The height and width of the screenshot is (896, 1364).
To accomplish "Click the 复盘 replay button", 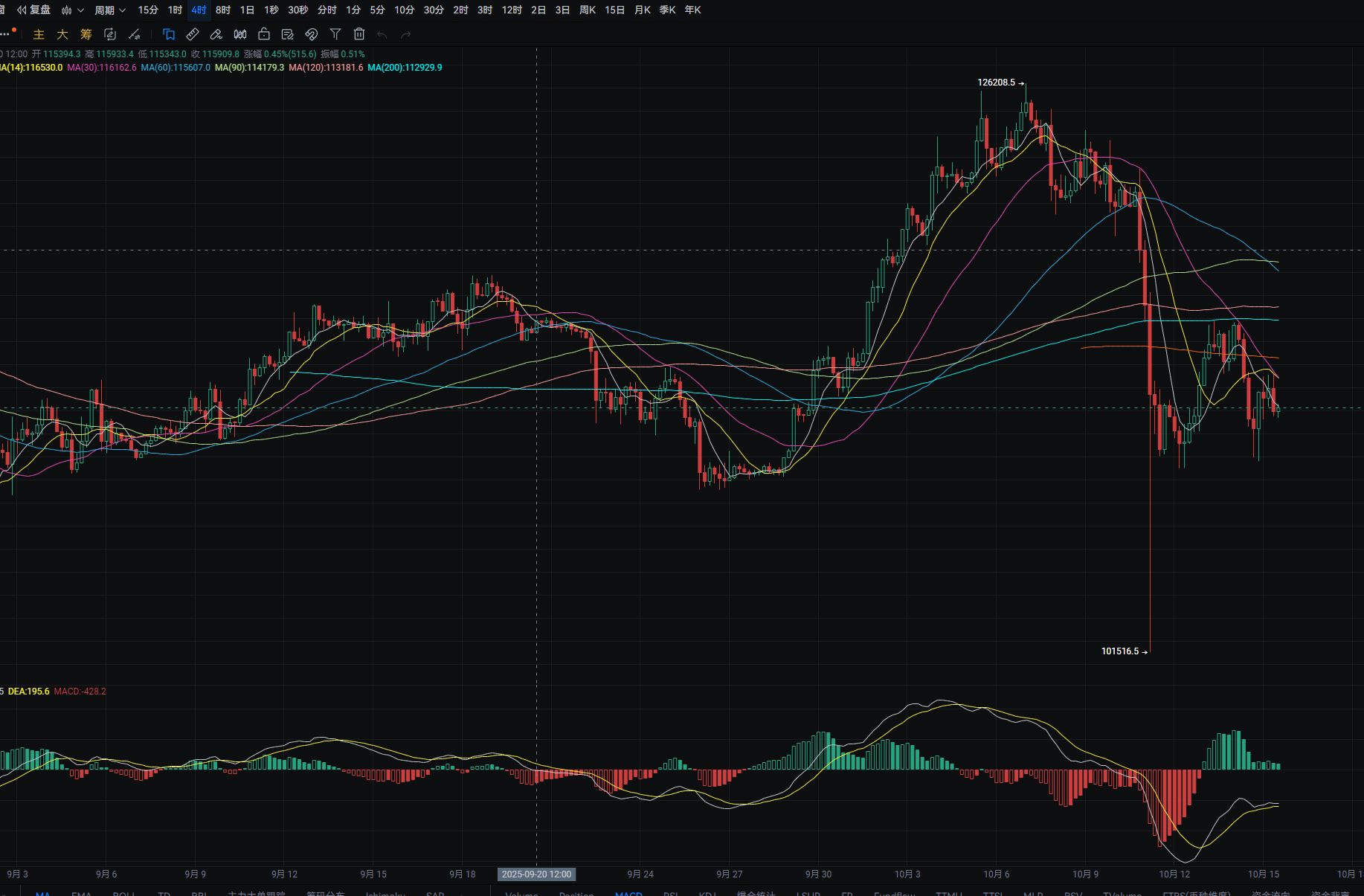I will coord(34,10).
